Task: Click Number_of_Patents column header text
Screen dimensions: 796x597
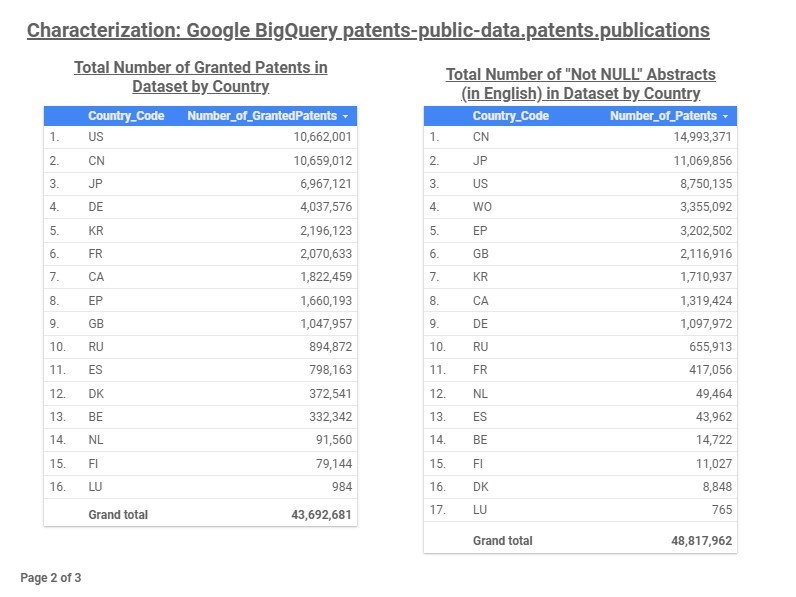Action: [663, 116]
